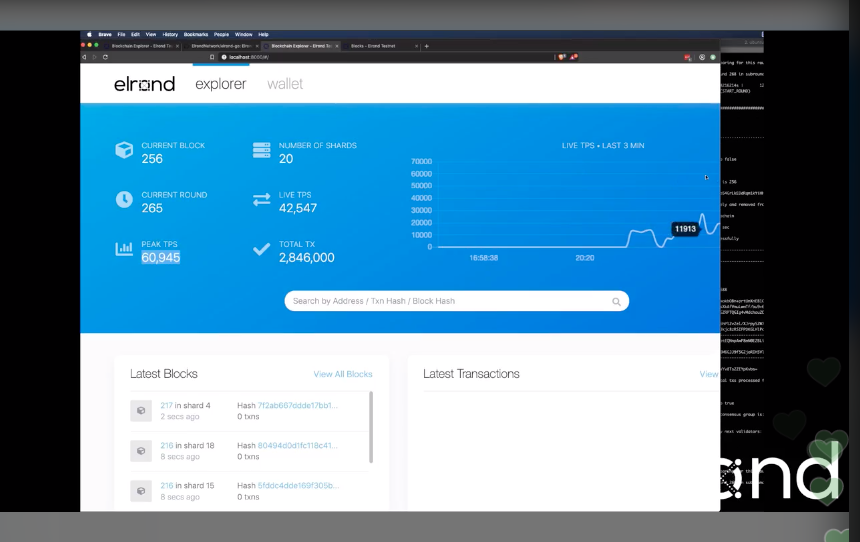
Task: Click the 42,547 Live TPS value
Action: click(298, 208)
